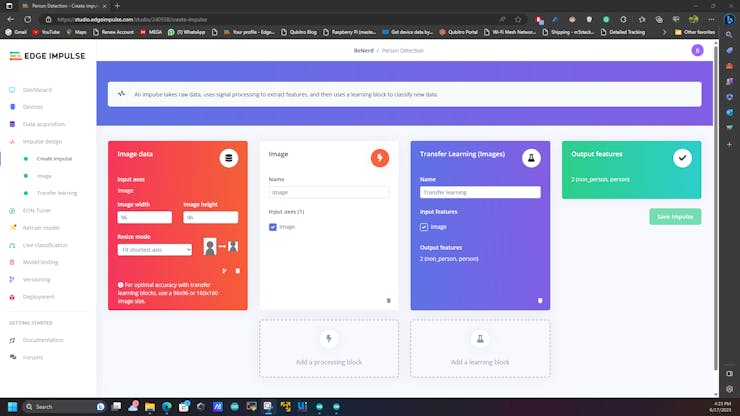This screenshot has height=416, width=740.
Task: Select Create impulse sub-item
Action: tap(54, 159)
